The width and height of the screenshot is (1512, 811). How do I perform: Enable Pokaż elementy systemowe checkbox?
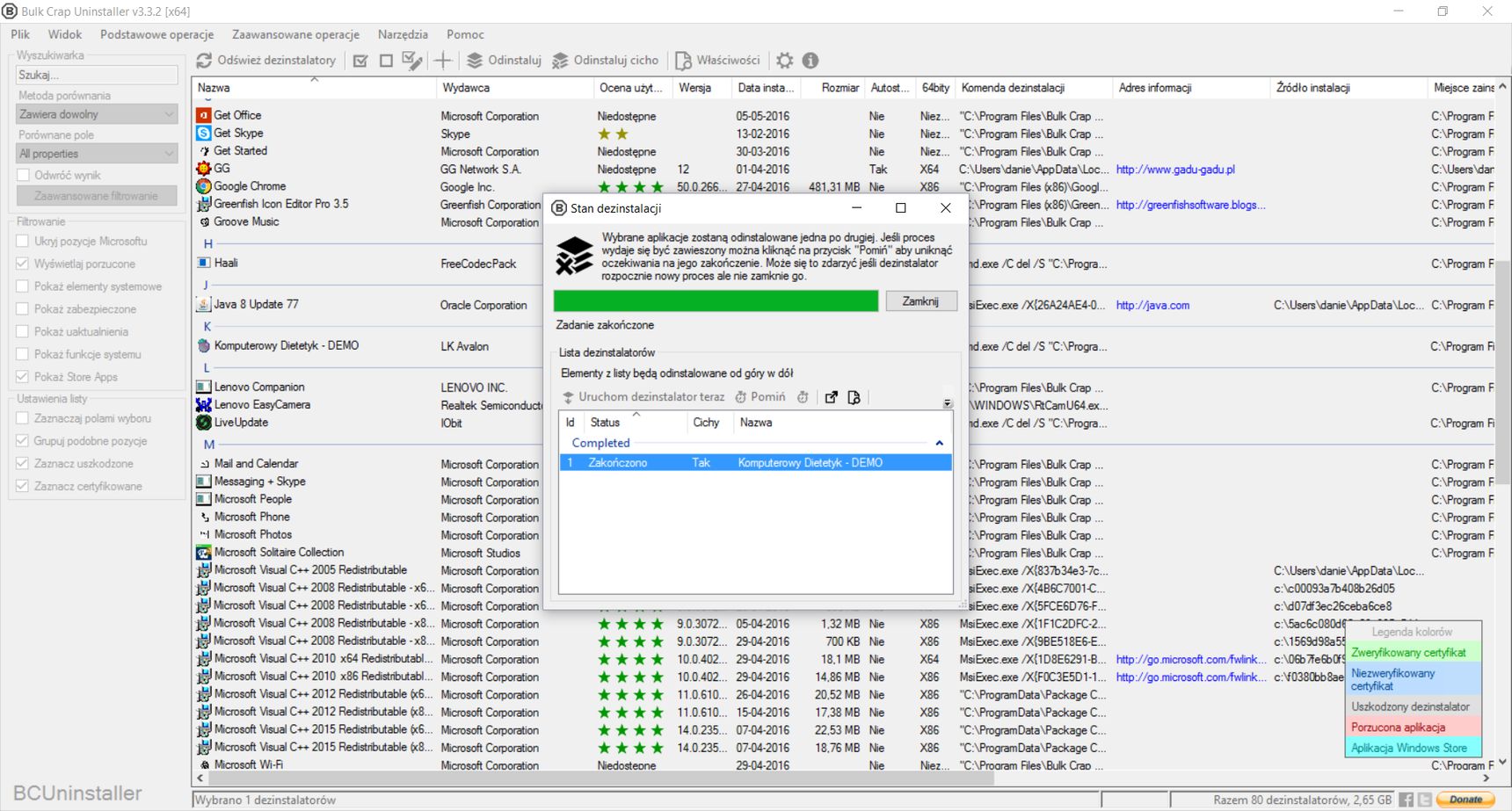point(23,286)
